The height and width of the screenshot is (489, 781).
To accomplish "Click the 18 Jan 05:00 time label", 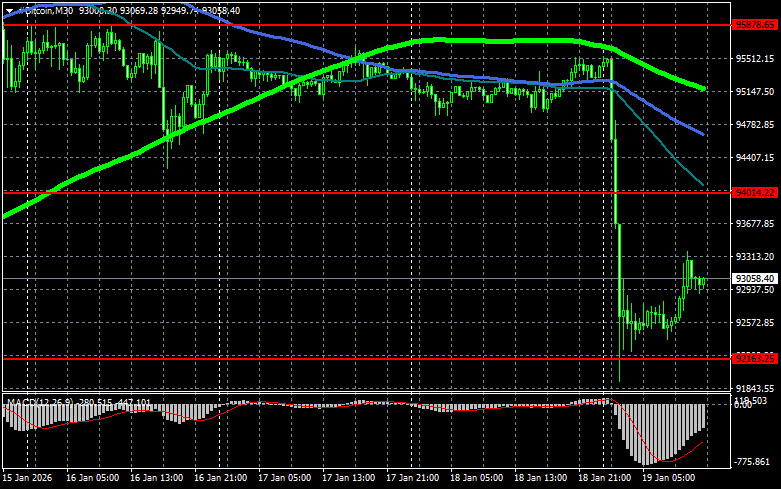I will [x=477, y=478].
